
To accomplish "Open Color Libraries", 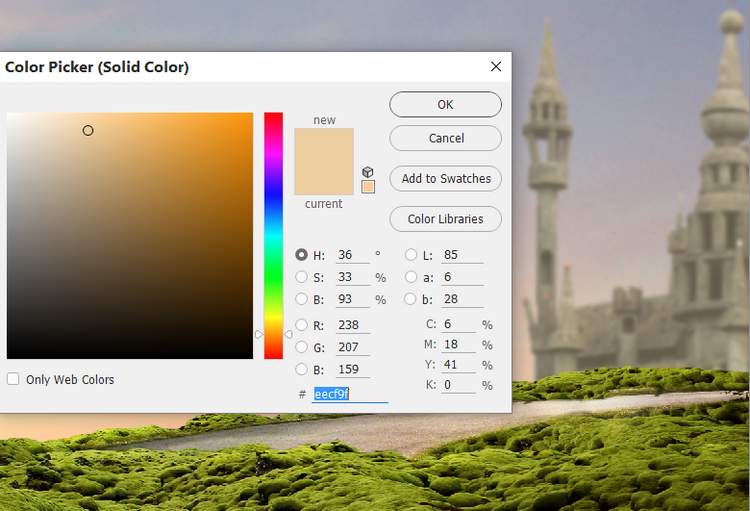I will (x=446, y=219).
